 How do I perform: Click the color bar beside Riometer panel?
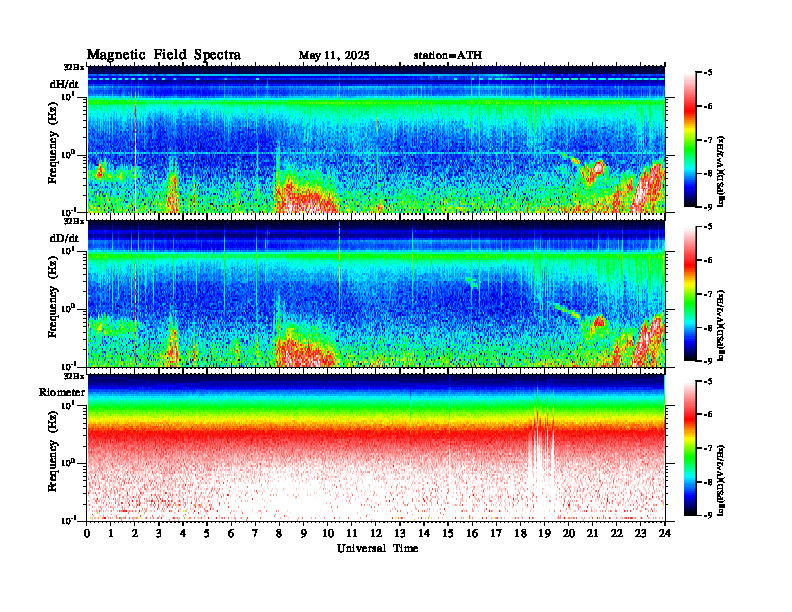click(690, 447)
